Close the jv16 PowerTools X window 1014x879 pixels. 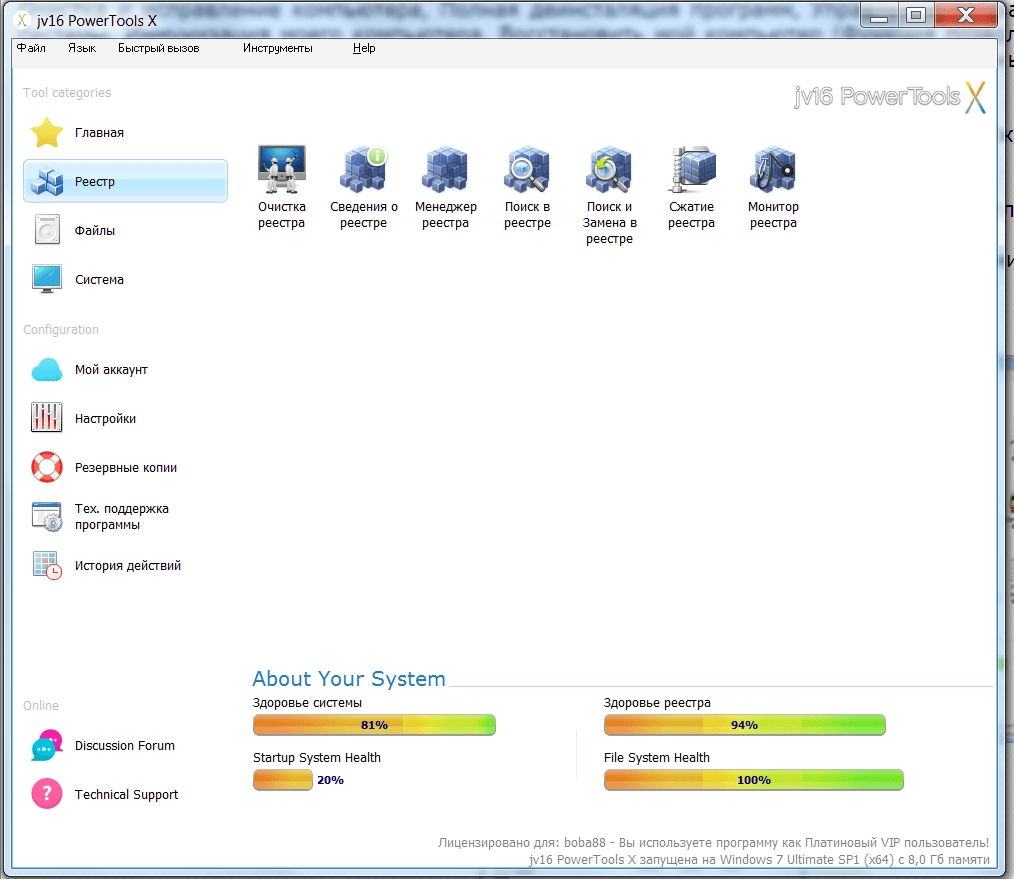pos(965,16)
